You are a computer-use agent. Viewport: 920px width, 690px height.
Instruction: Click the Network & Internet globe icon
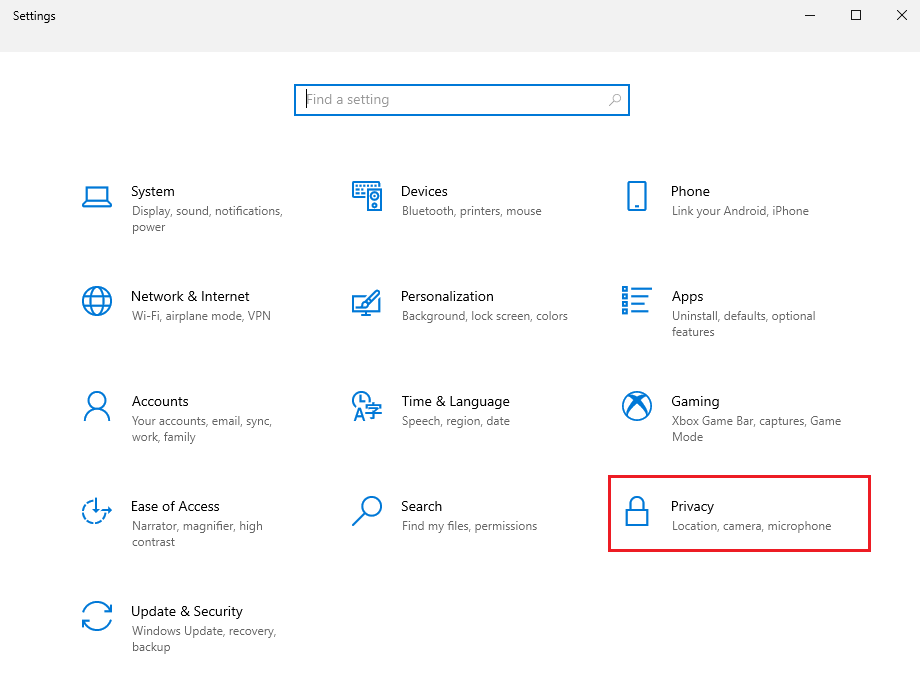96,301
